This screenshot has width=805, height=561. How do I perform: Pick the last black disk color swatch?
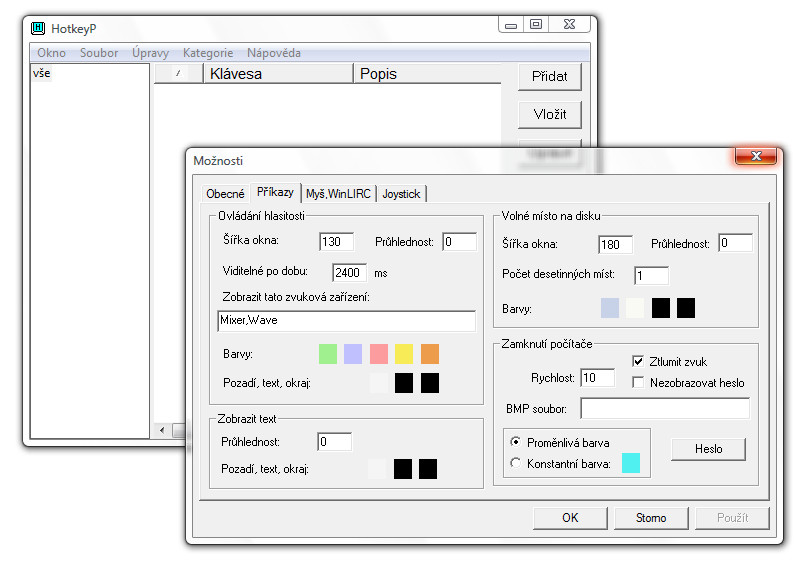click(x=686, y=308)
